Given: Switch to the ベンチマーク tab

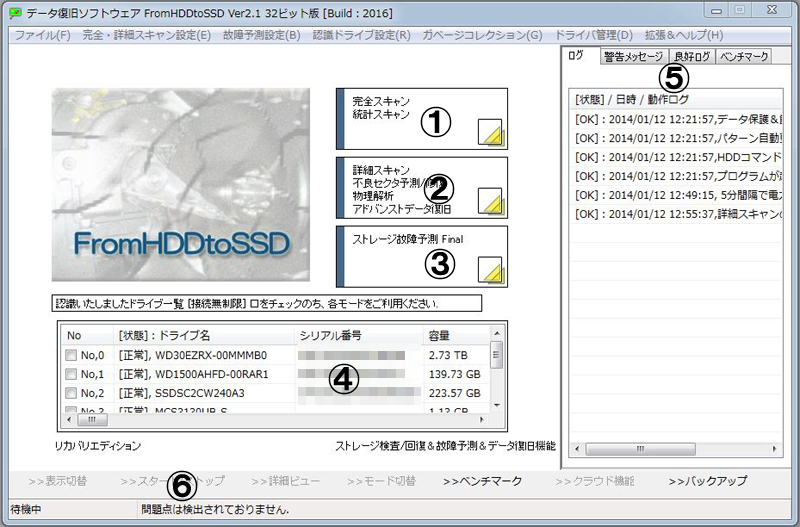Looking at the screenshot, I should pos(744,57).
